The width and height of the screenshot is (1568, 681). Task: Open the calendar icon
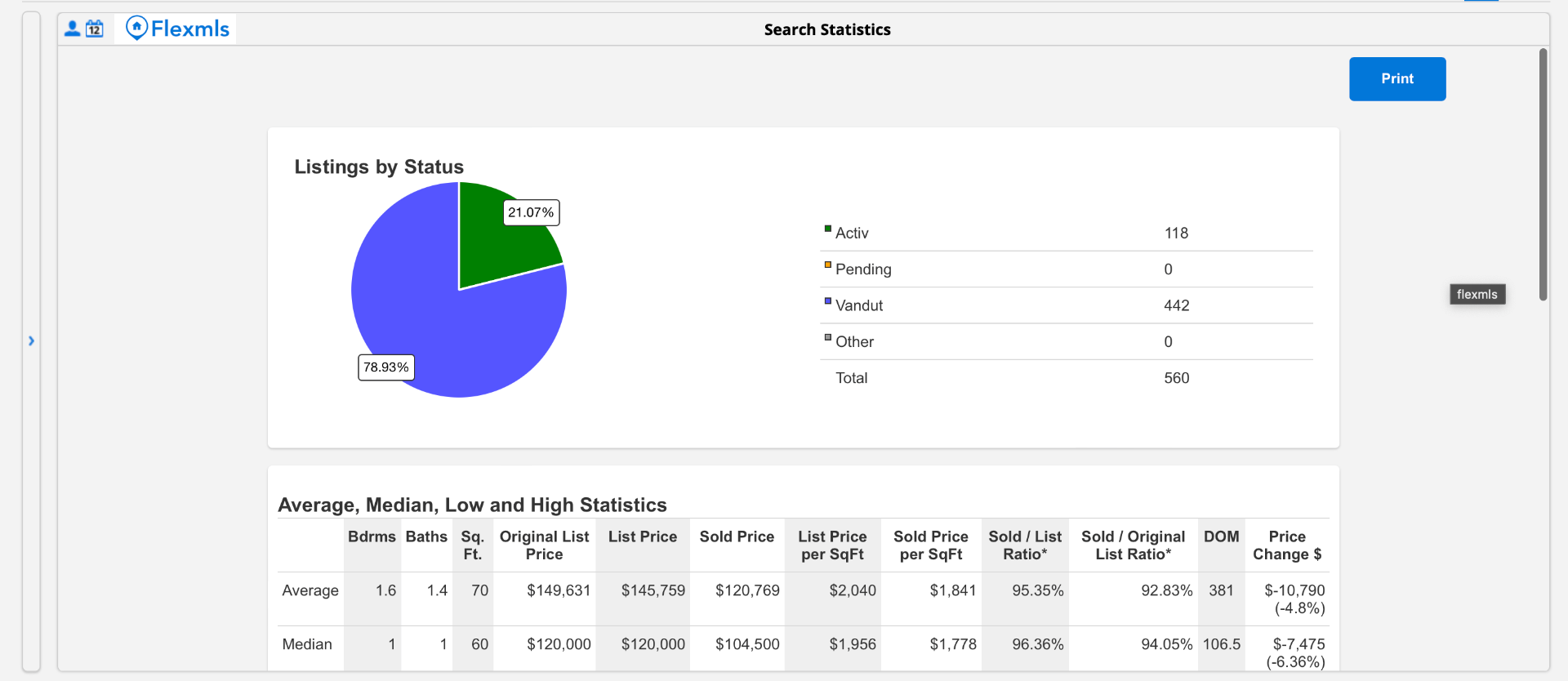pyautogui.click(x=95, y=29)
